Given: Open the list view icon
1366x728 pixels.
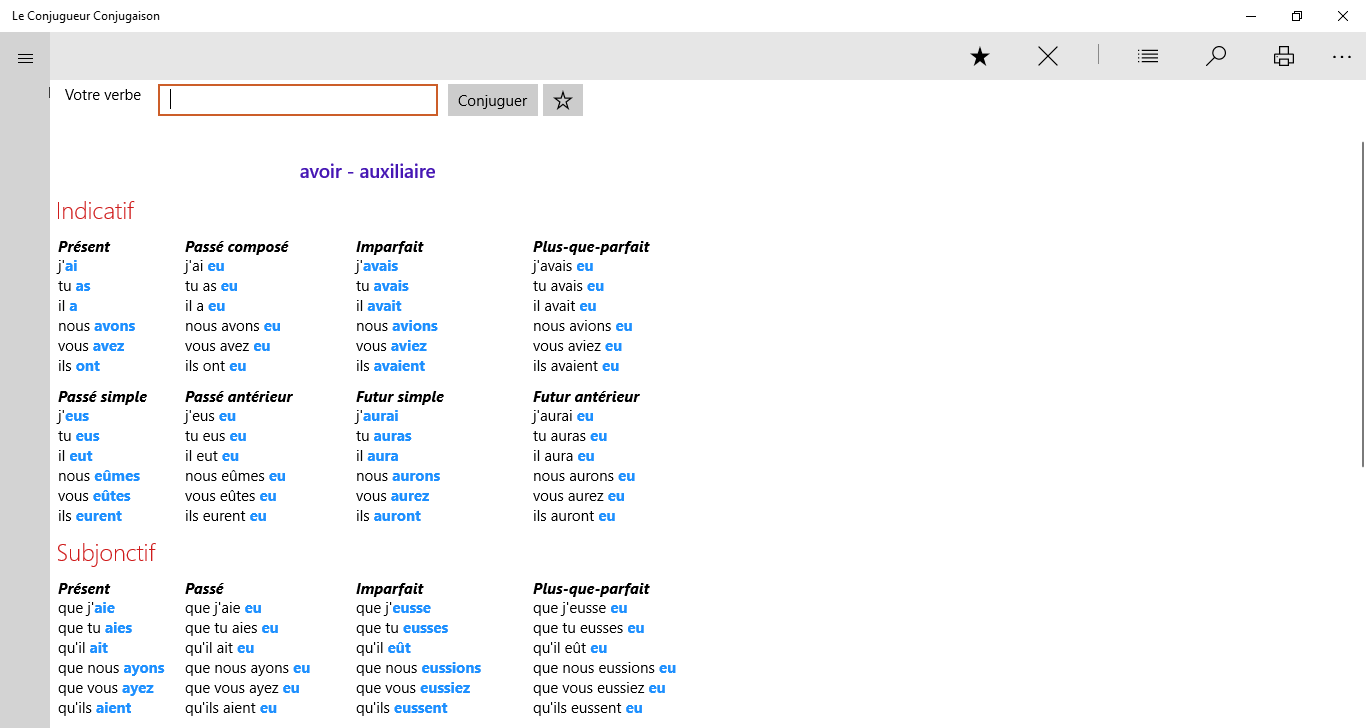Looking at the screenshot, I should pos(1148,57).
